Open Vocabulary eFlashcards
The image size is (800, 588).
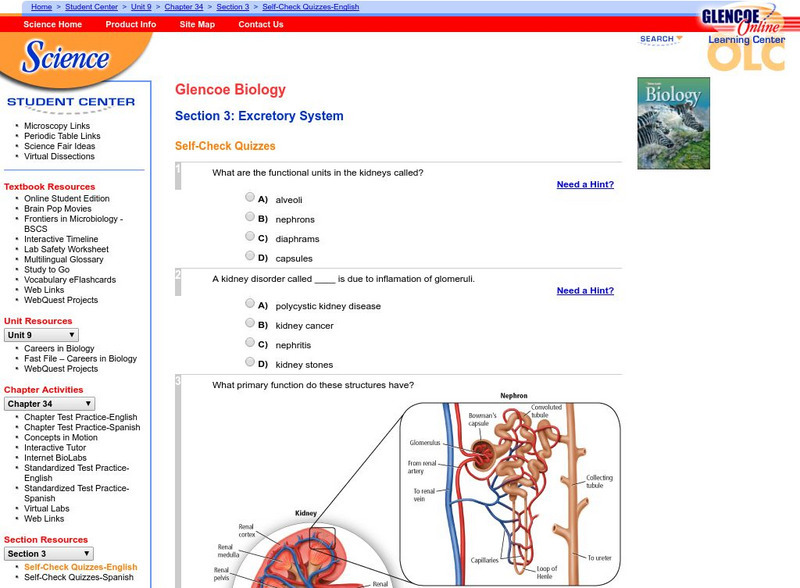[70, 280]
